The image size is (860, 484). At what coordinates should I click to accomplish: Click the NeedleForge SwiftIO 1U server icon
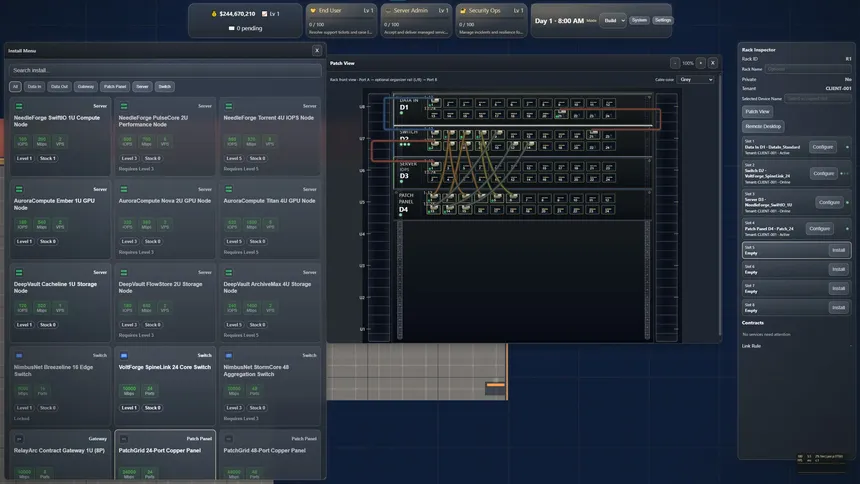[19, 105]
